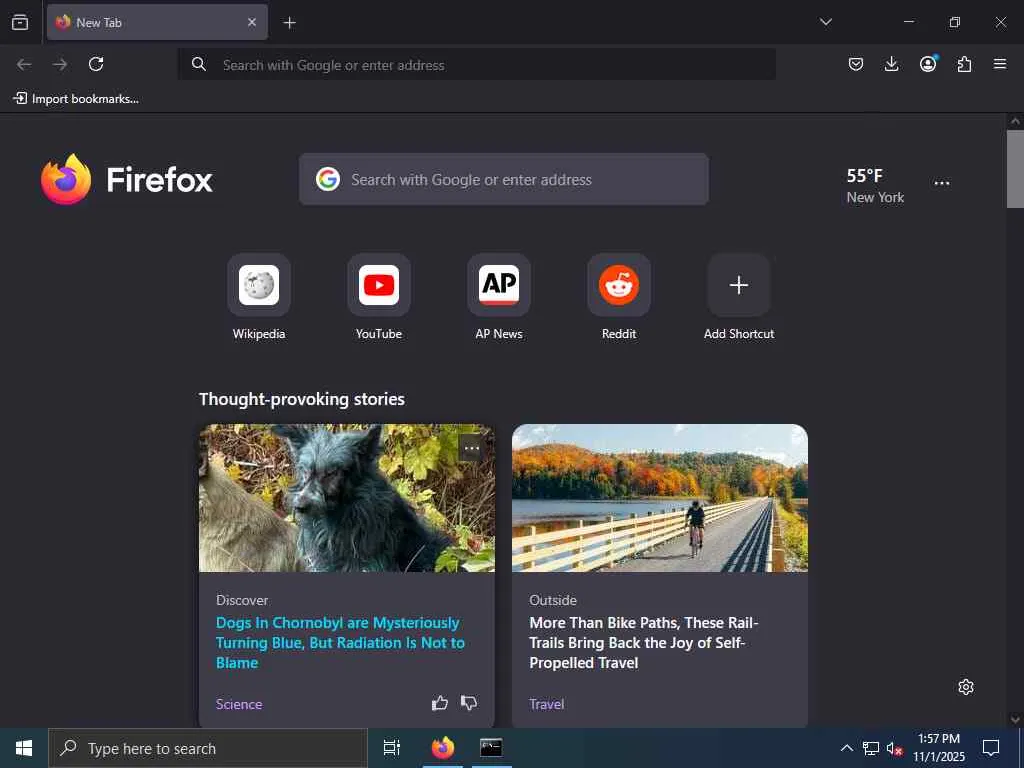
Task: Select the New Tab tab title
Action: click(x=99, y=23)
